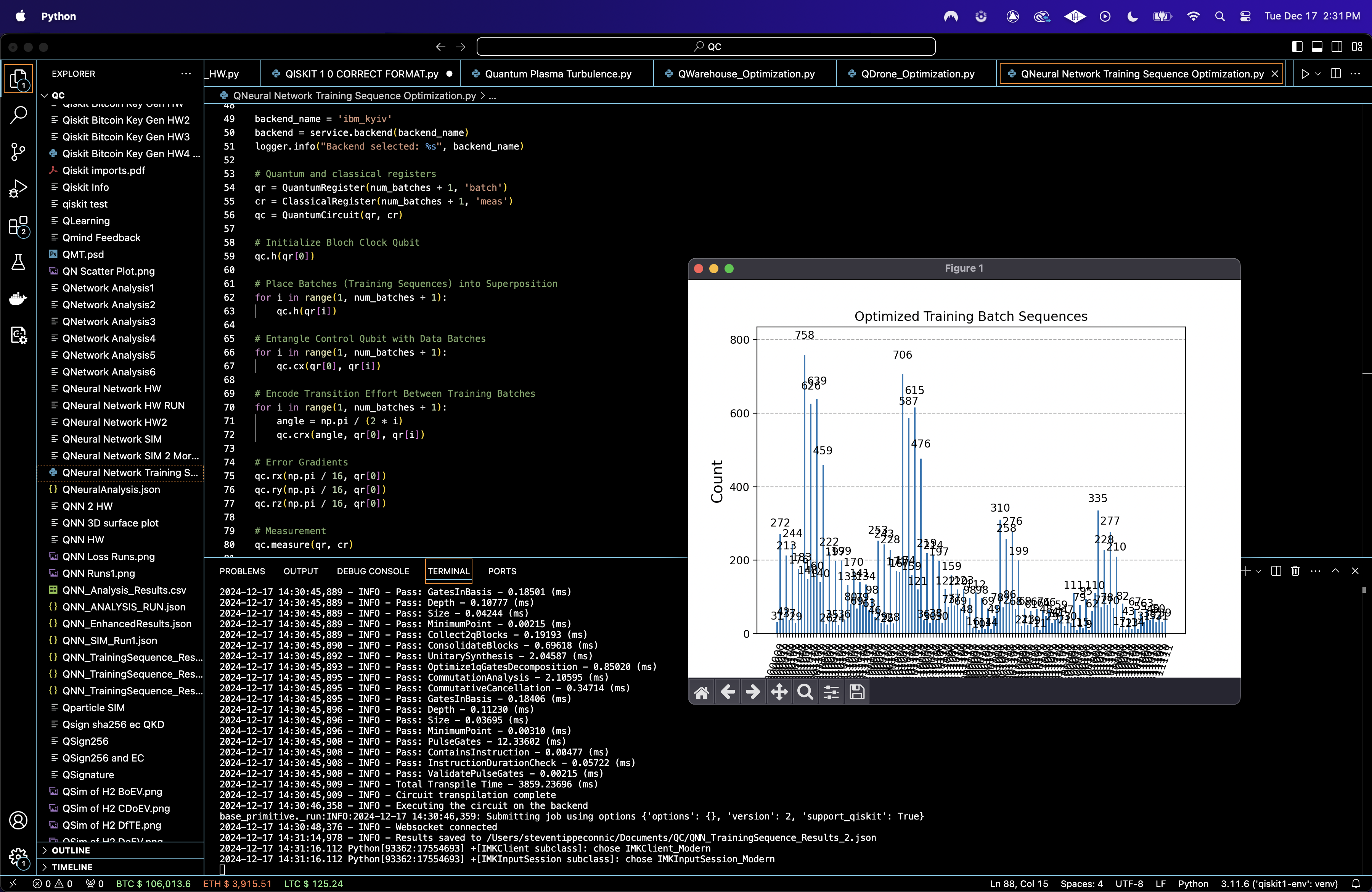Open QDrone_Optimization.py editor tab
1372x892 pixels.
[x=917, y=74]
